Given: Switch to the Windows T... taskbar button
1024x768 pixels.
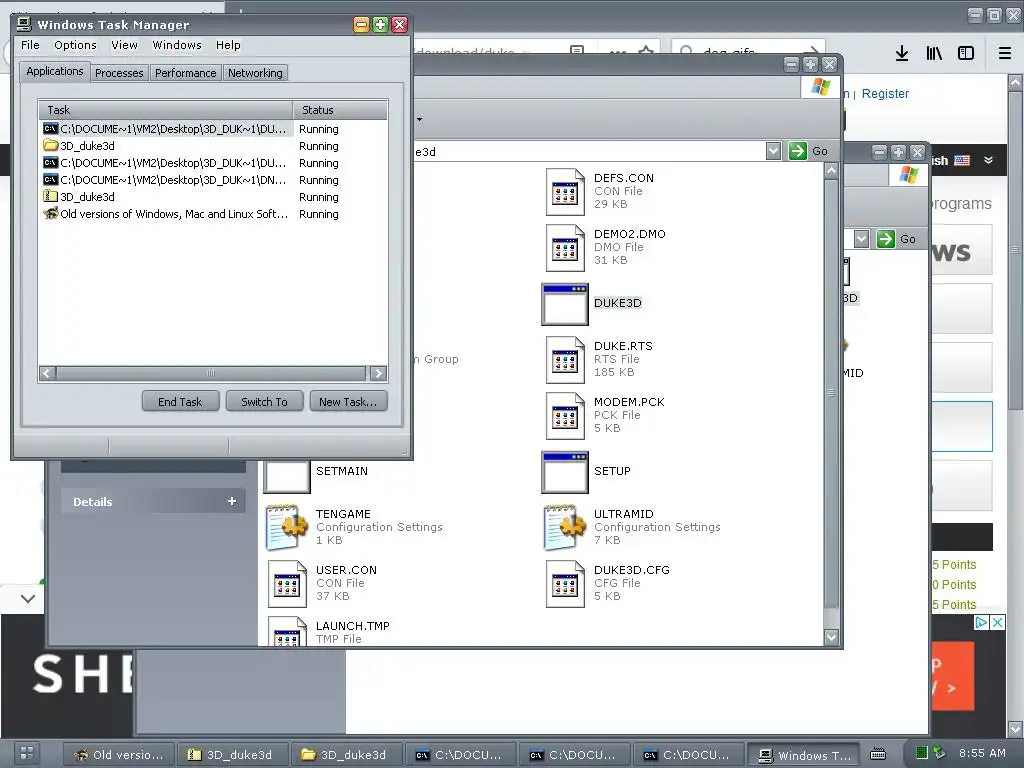Looking at the screenshot, I should pos(804,755).
